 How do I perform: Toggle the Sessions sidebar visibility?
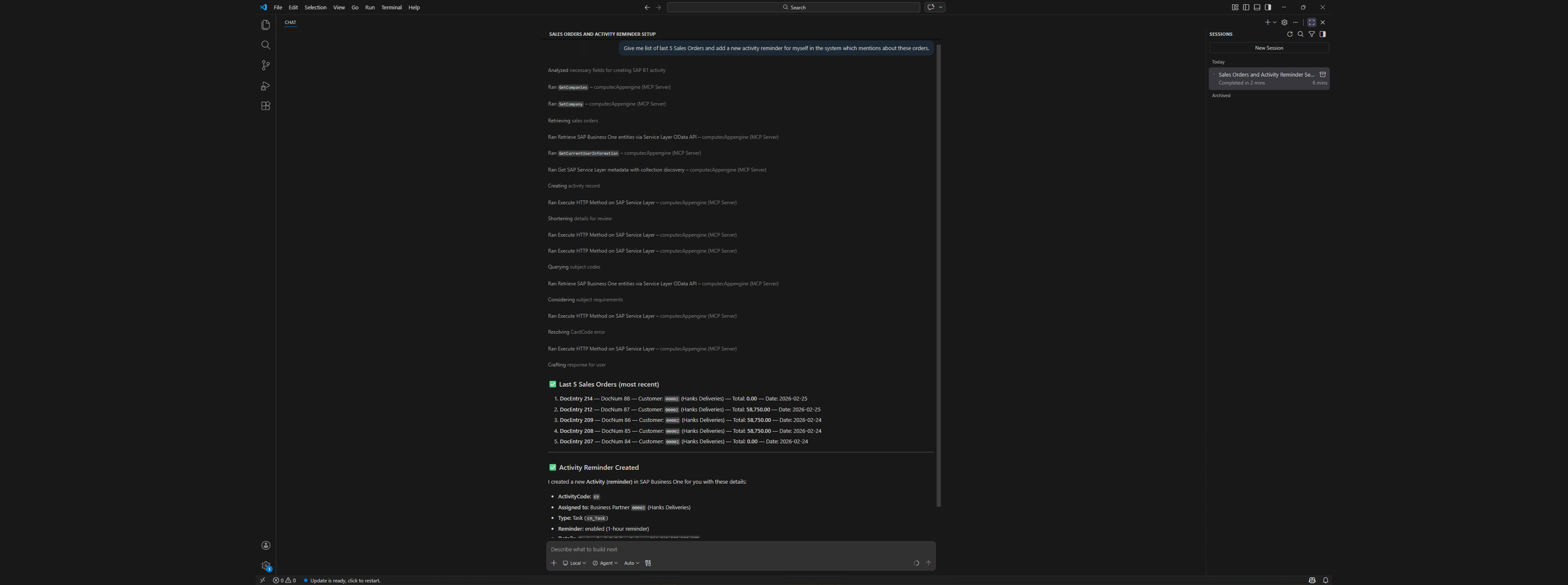click(x=1323, y=34)
